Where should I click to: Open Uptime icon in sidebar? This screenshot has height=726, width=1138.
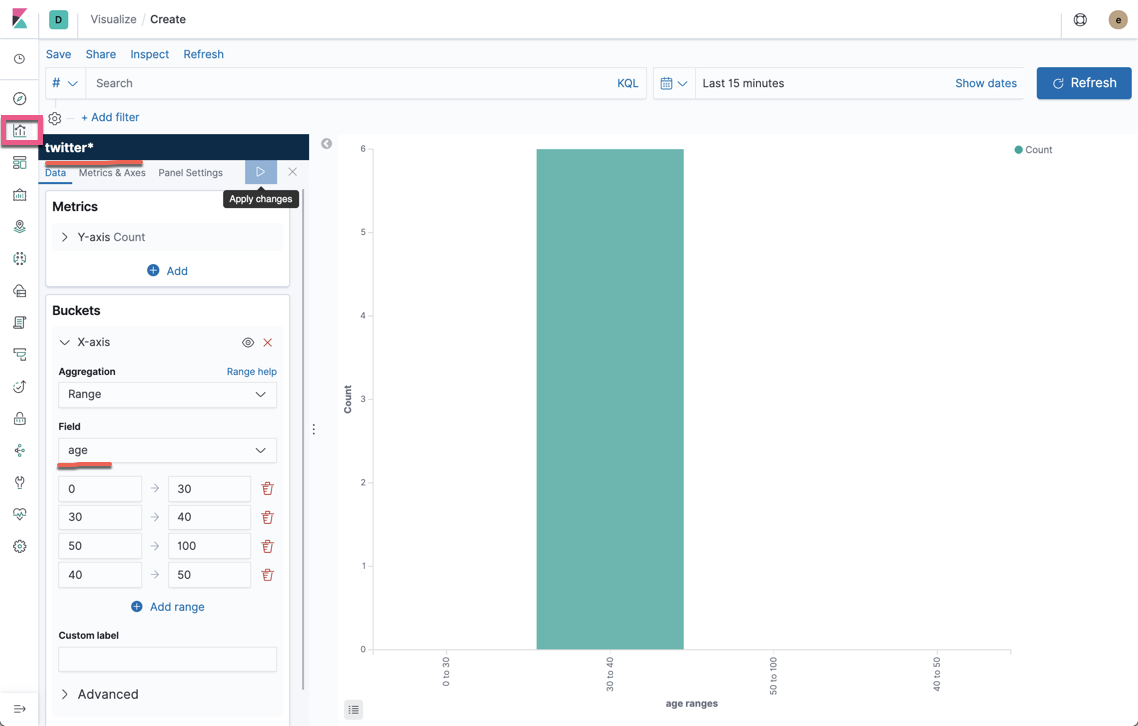pos(20,386)
